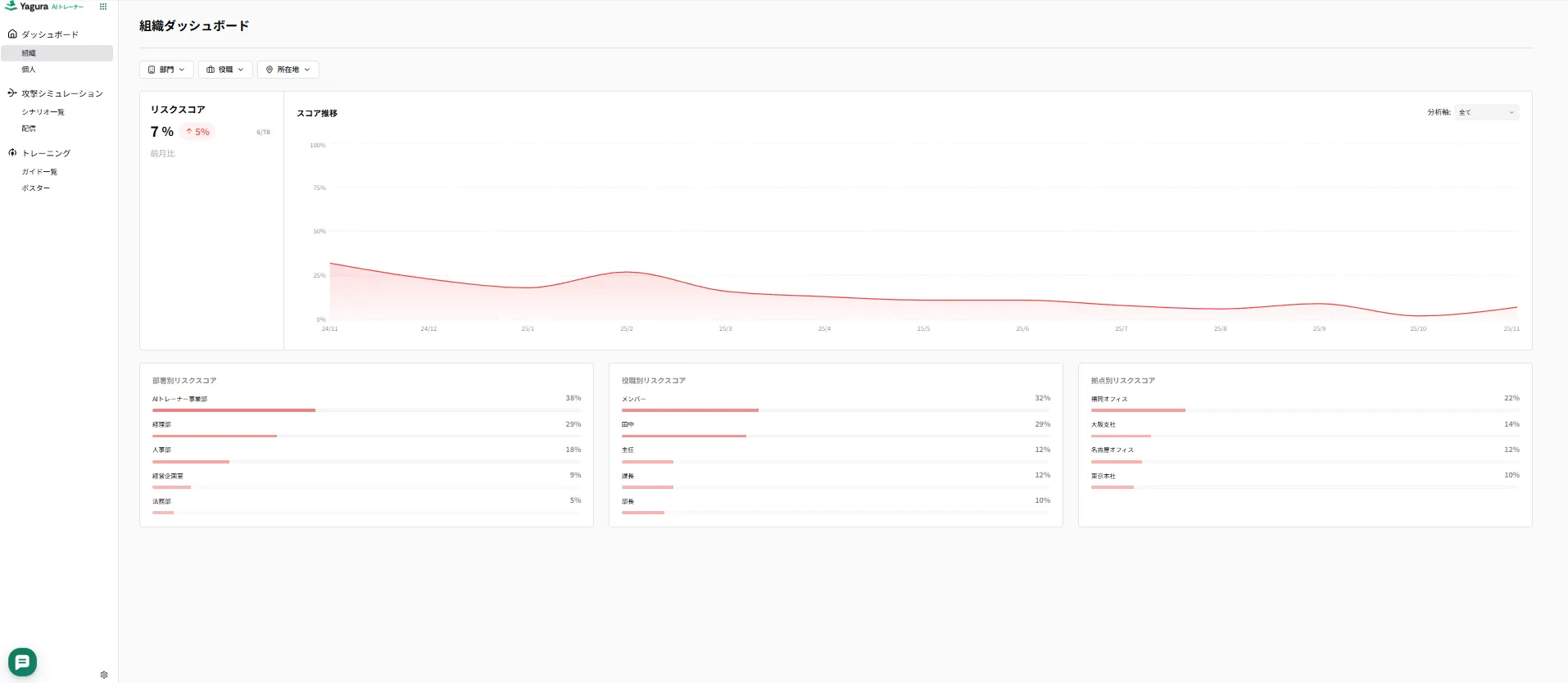
Task: Click the red up-arrow 5% change badge
Action: point(197,132)
